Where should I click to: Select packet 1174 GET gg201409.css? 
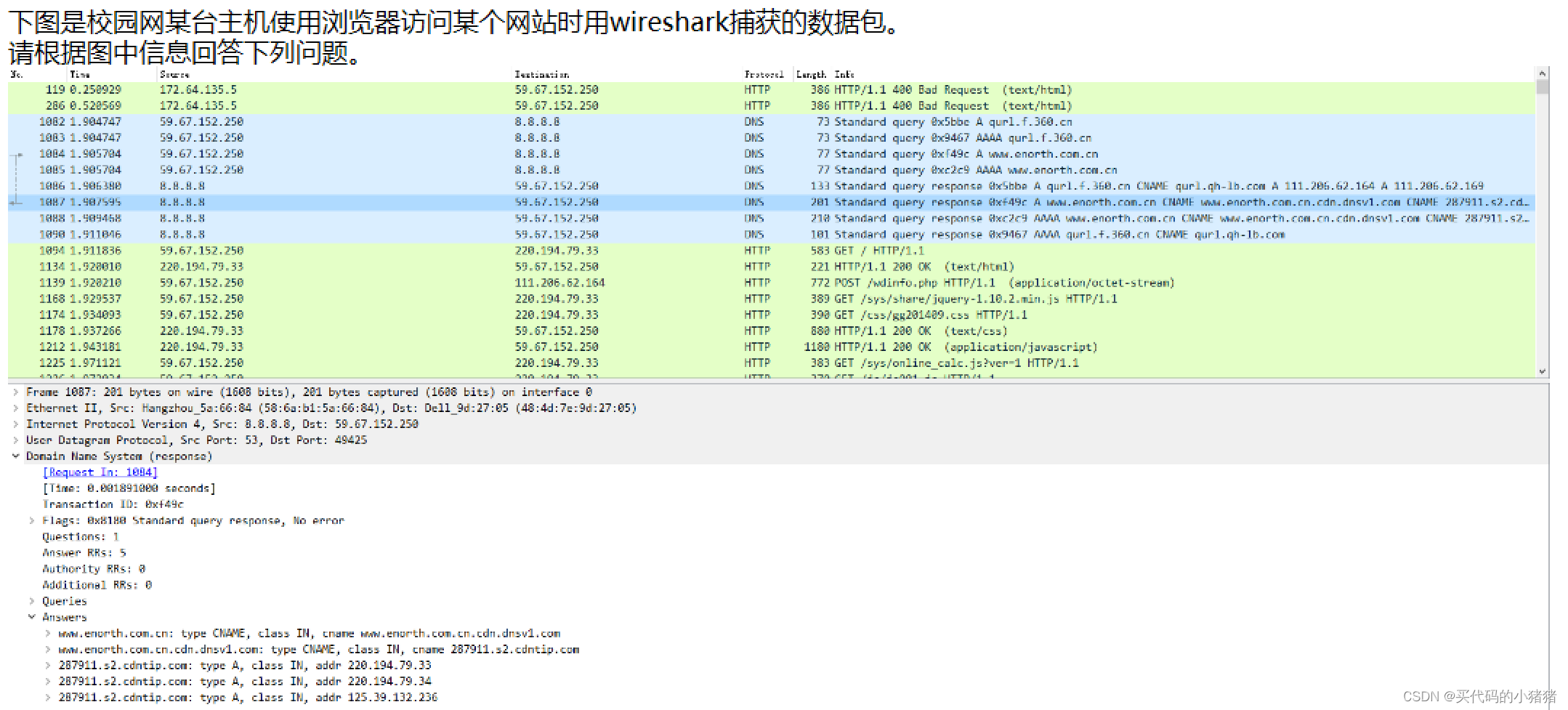click(772, 315)
